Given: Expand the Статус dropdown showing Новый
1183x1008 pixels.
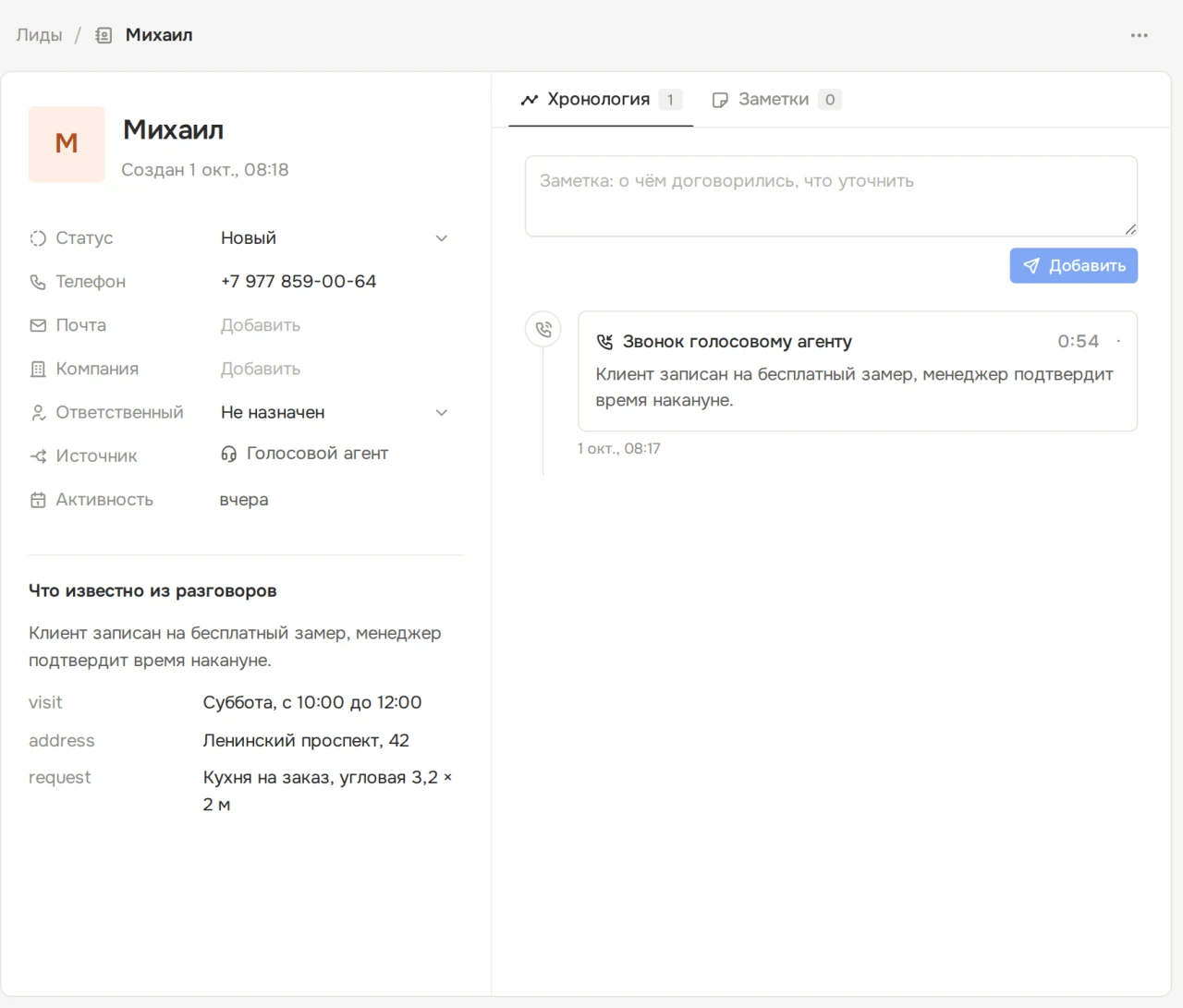Looking at the screenshot, I should point(335,238).
